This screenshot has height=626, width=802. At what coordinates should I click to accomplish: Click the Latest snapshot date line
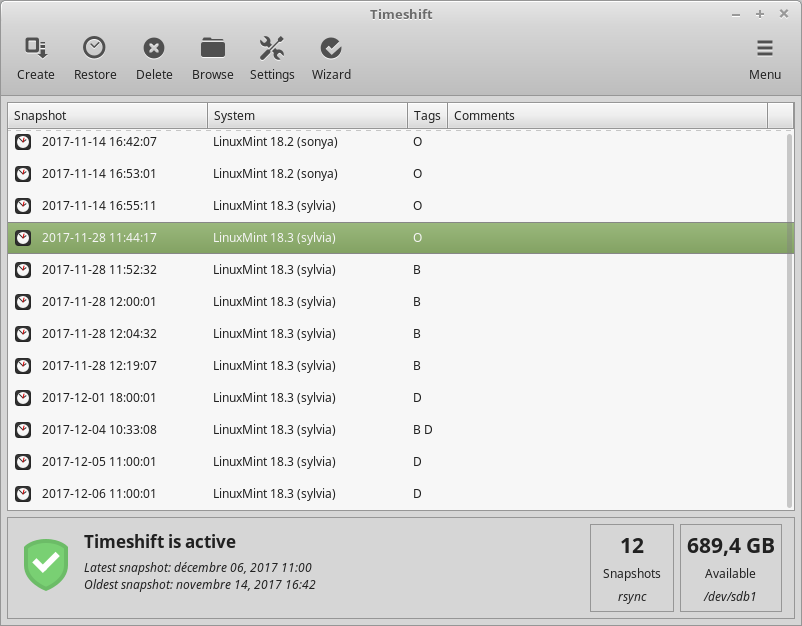tap(198, 568)
